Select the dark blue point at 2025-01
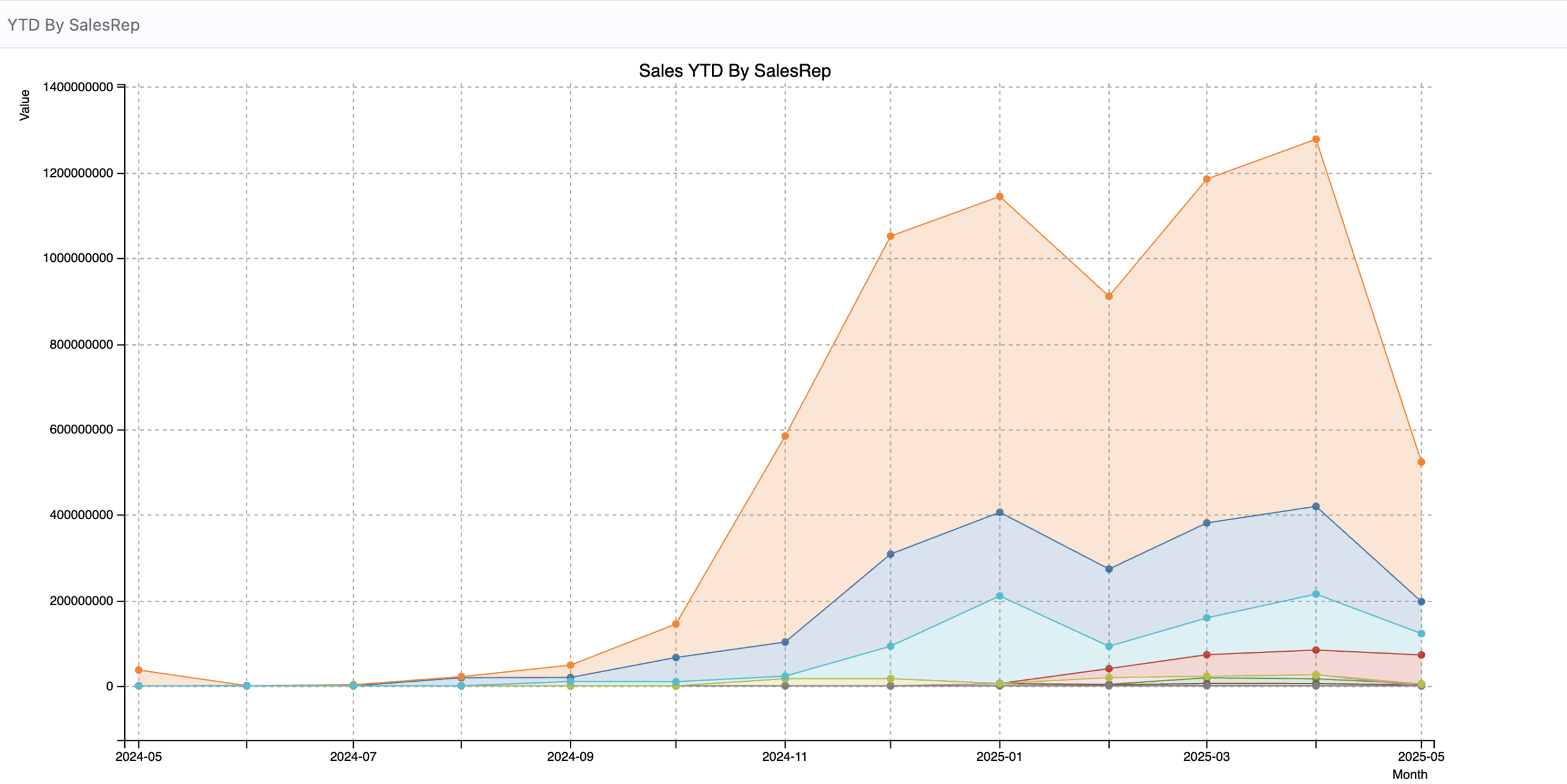 click(1000, 512)
